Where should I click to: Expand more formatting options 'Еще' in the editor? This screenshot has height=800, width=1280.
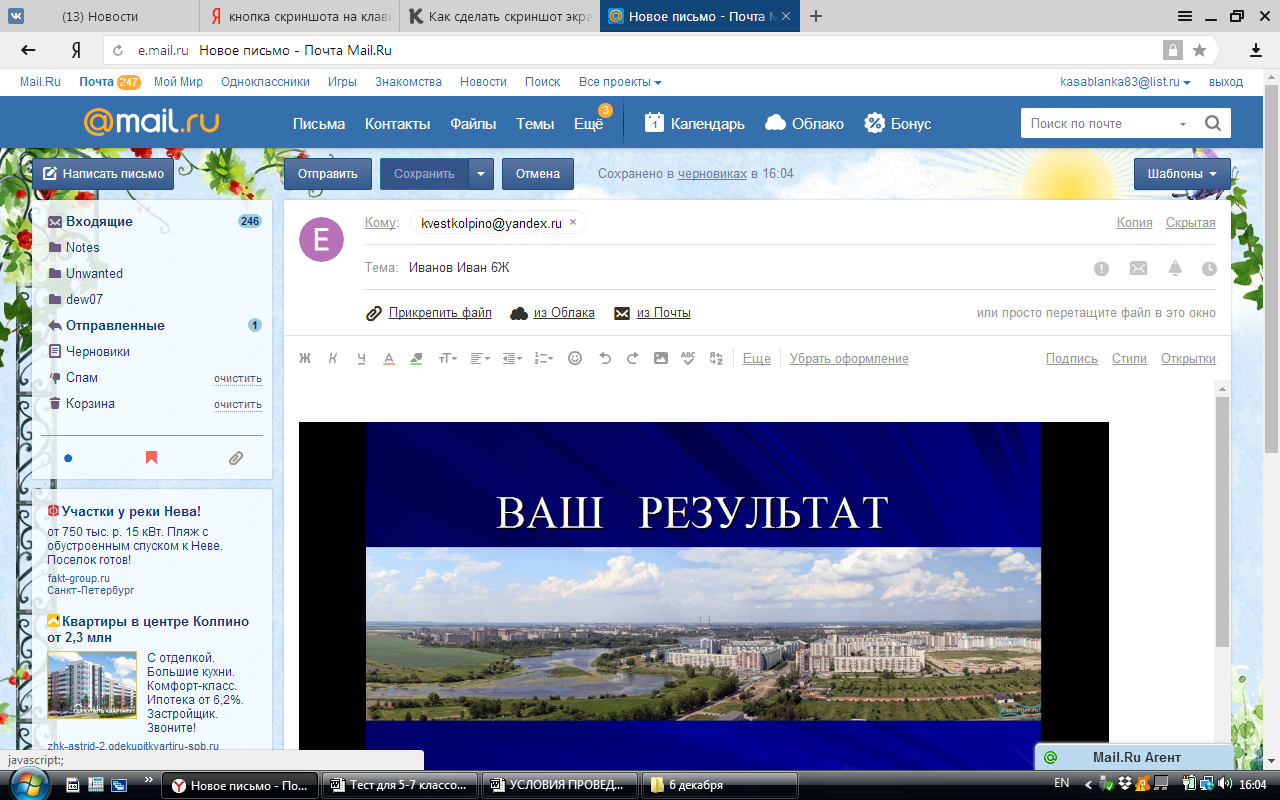[757, 358]
